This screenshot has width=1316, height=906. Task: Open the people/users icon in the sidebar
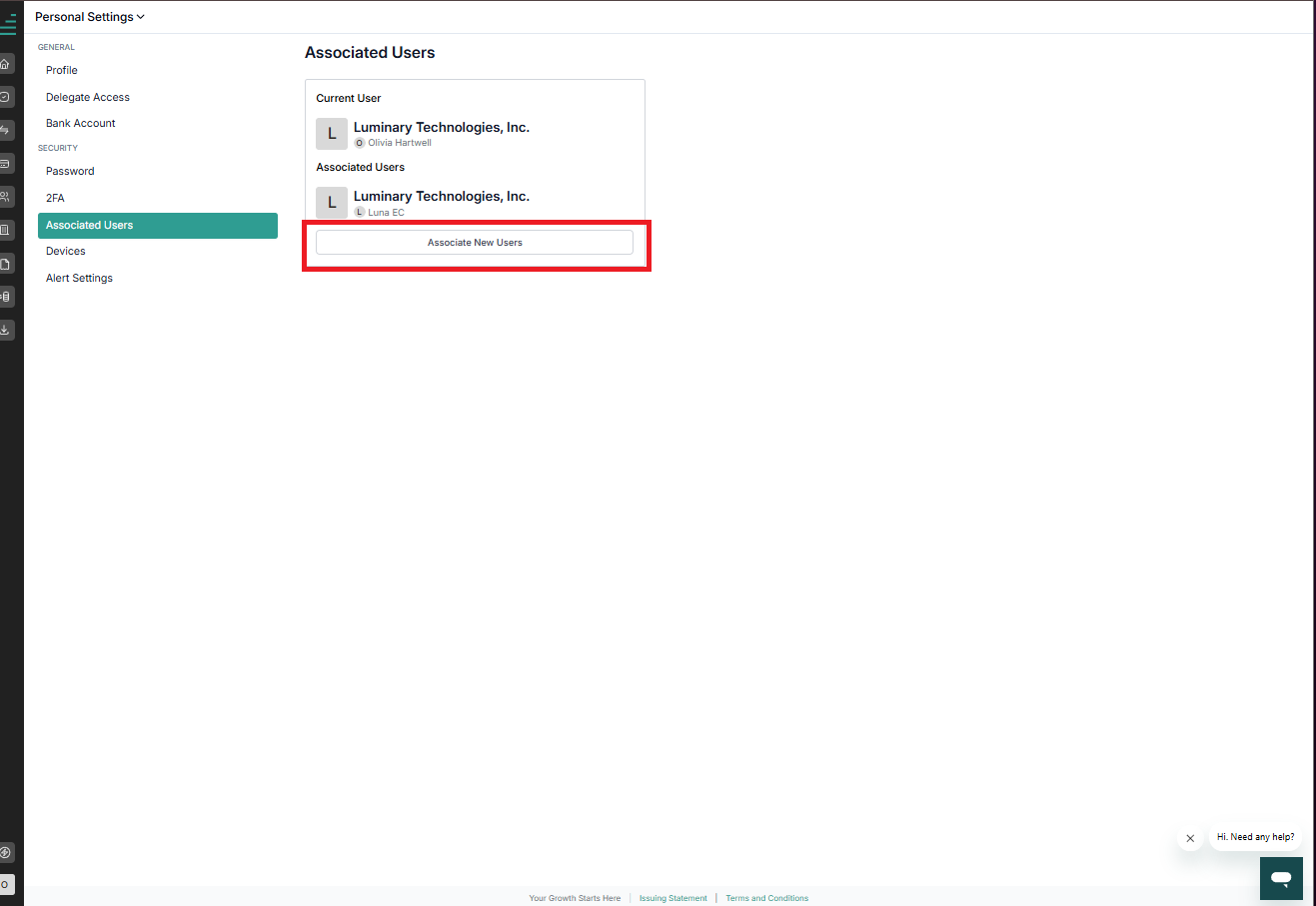[6, 196]
